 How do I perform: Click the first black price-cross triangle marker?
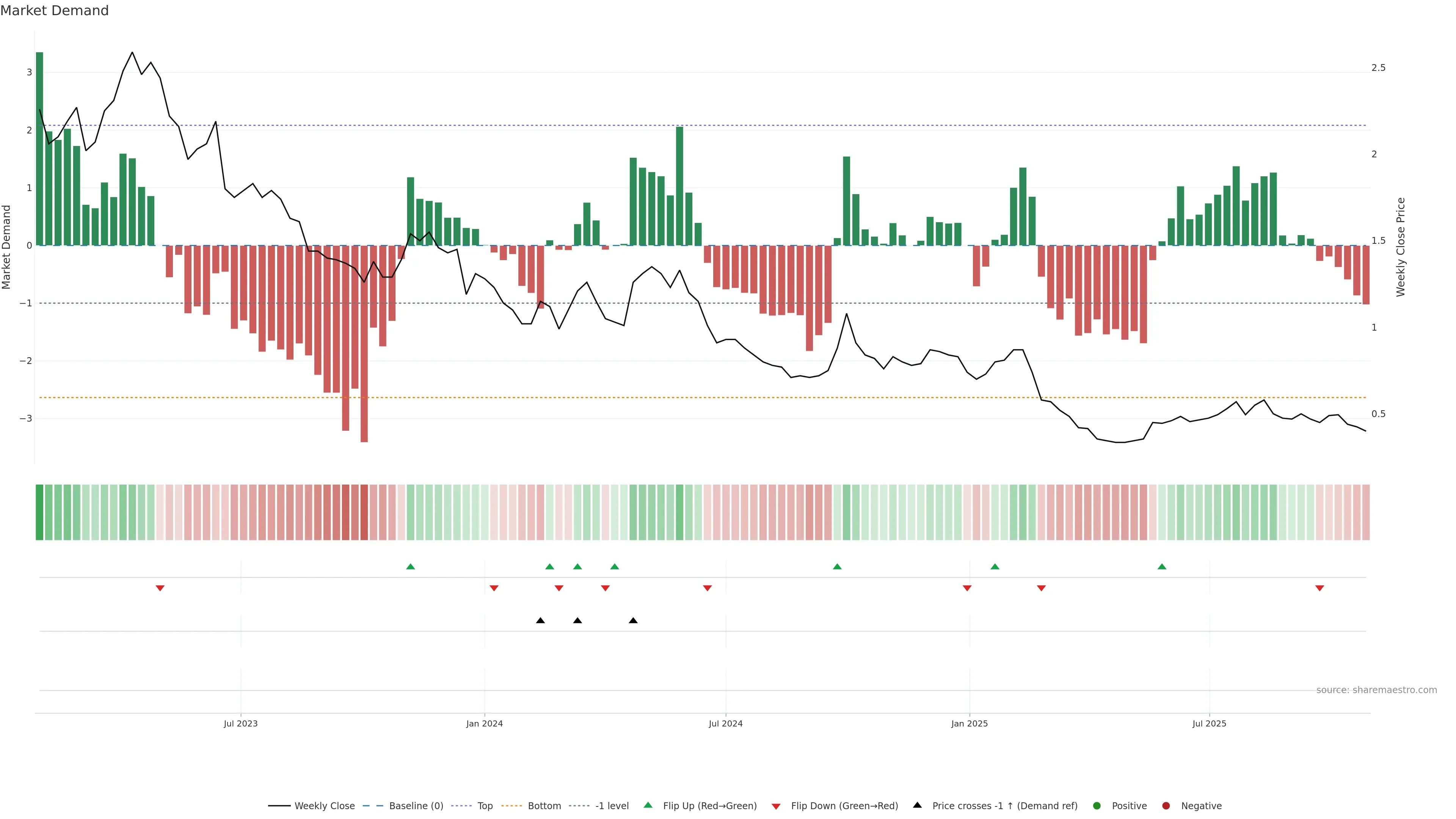pos(540,621)
